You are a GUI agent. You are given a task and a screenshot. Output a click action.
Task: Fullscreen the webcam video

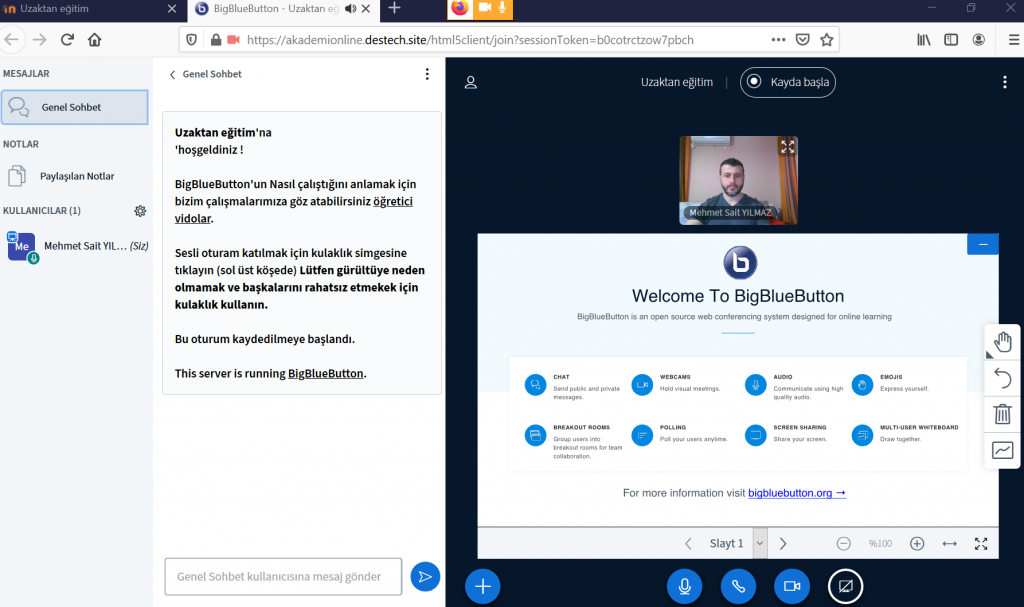(x=787, y=147)
